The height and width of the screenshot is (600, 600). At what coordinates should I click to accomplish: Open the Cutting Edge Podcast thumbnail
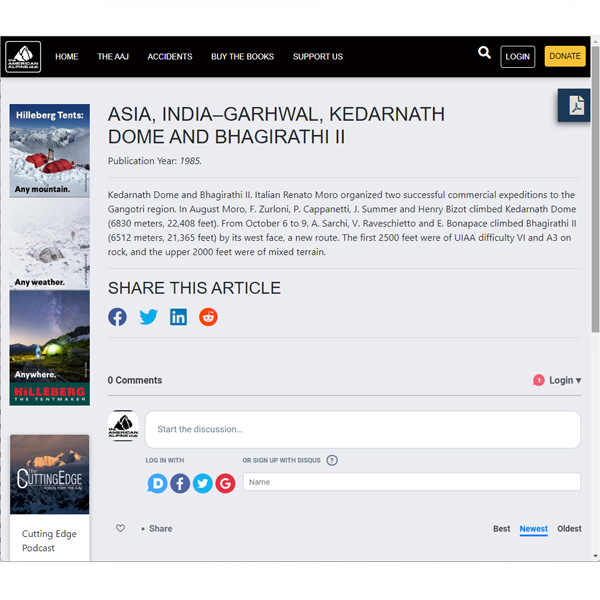click(x=50, y=475)
